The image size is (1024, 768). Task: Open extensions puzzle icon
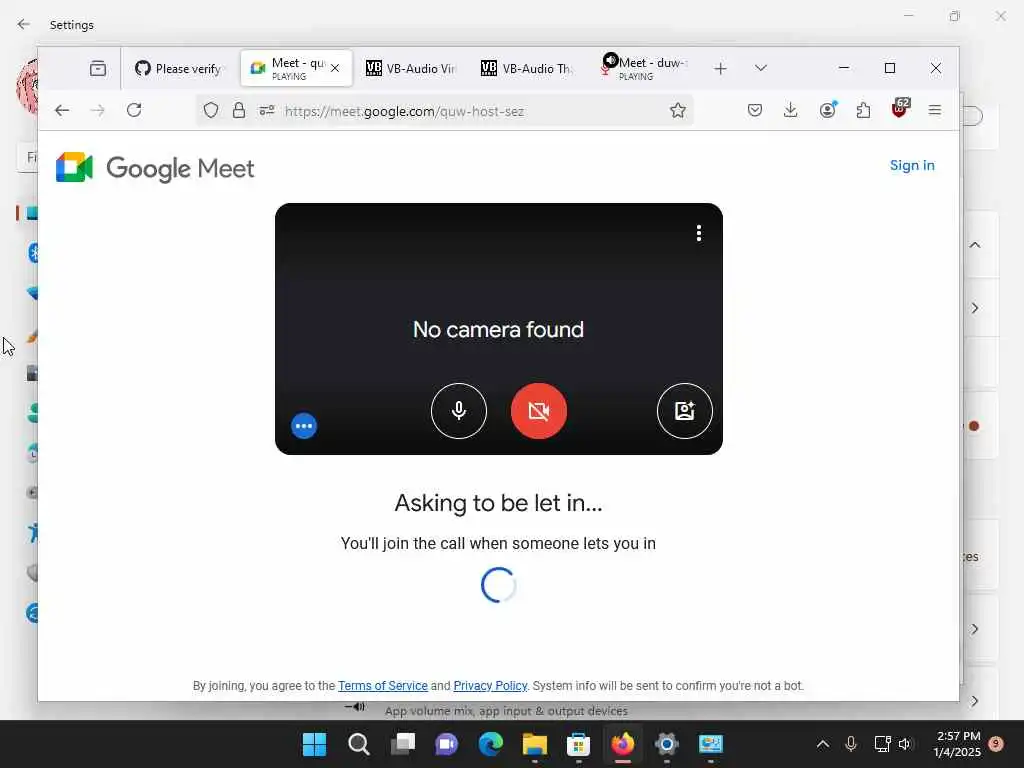863,110
